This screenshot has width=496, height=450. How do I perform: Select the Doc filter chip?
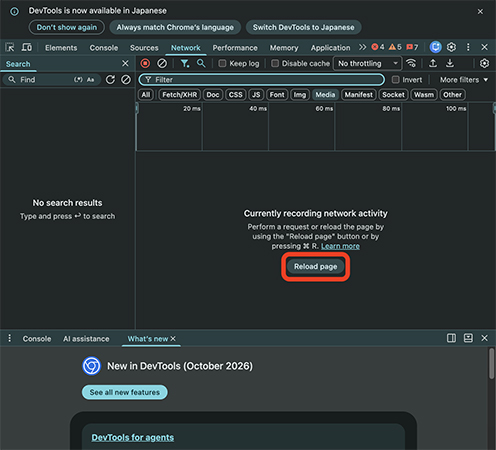click(x=213, y=95)
